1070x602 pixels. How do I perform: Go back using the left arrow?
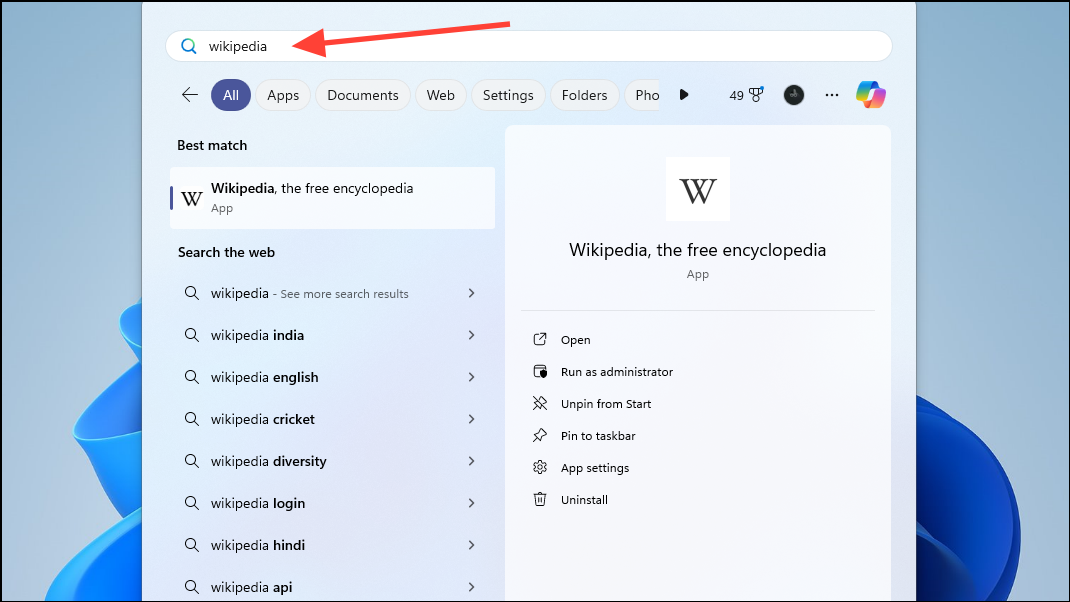click(190, 95)
